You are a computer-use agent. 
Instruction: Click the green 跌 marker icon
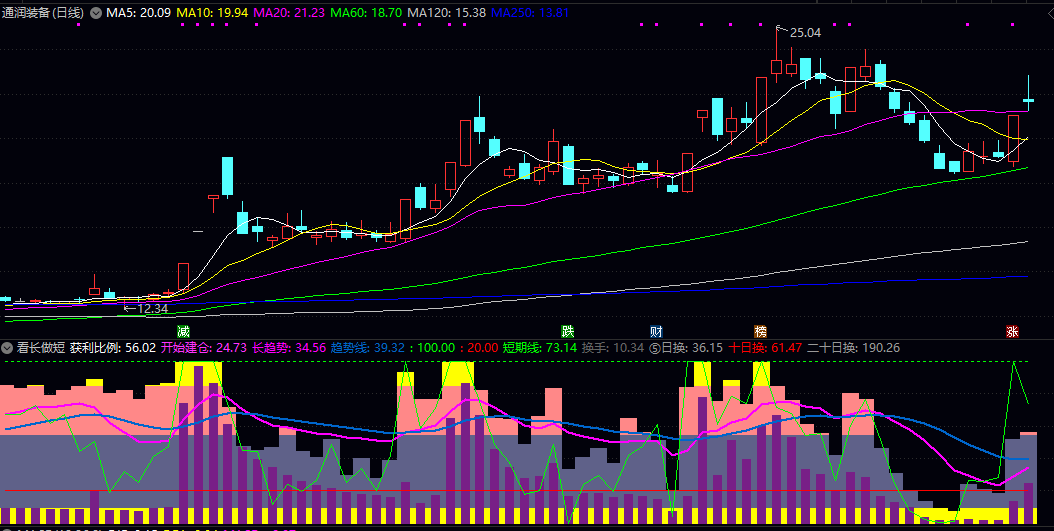tap(569, 331)
